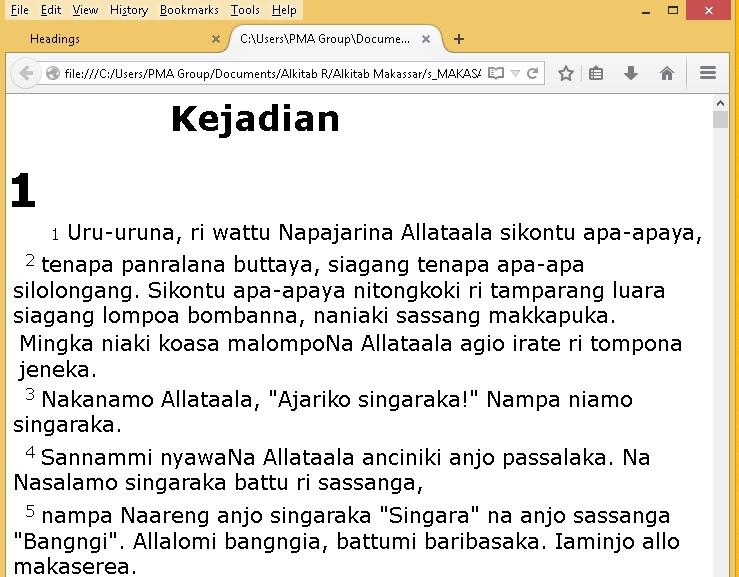Show bookmarks list icon
Image resolution: width=739 pixels, height=577 pixels.
tap(596, 74)
